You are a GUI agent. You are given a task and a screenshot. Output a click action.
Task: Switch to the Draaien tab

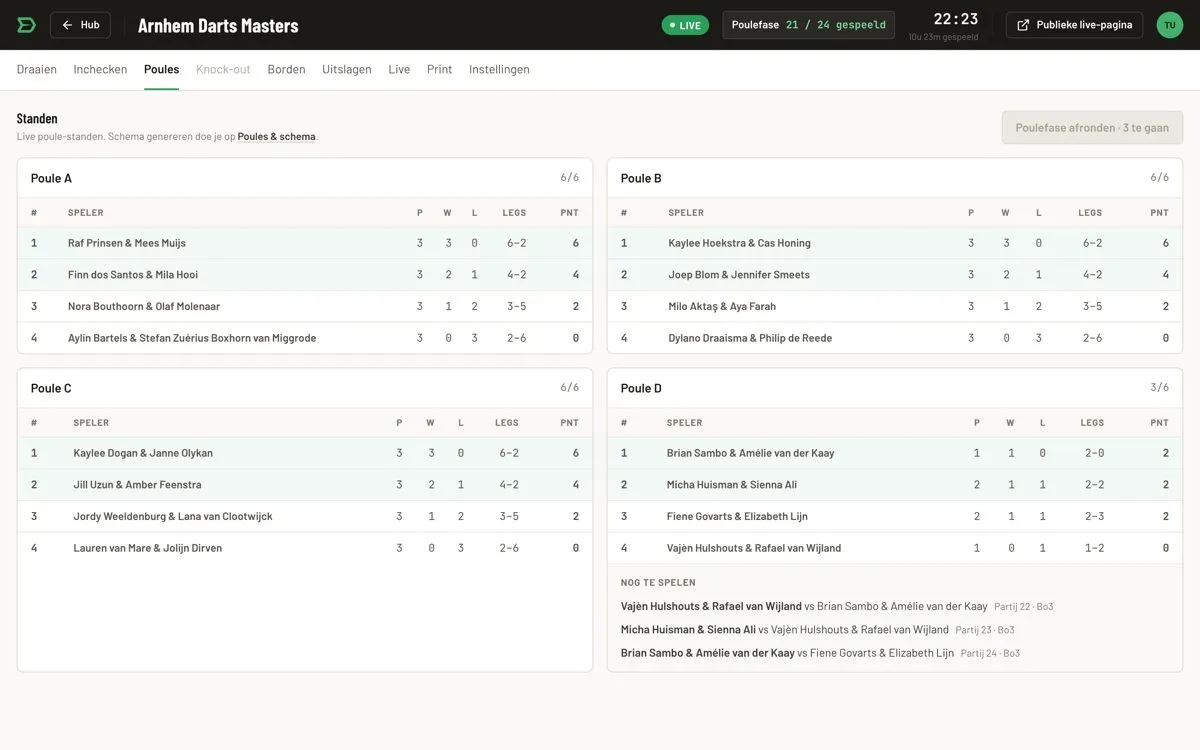(37, 69)
